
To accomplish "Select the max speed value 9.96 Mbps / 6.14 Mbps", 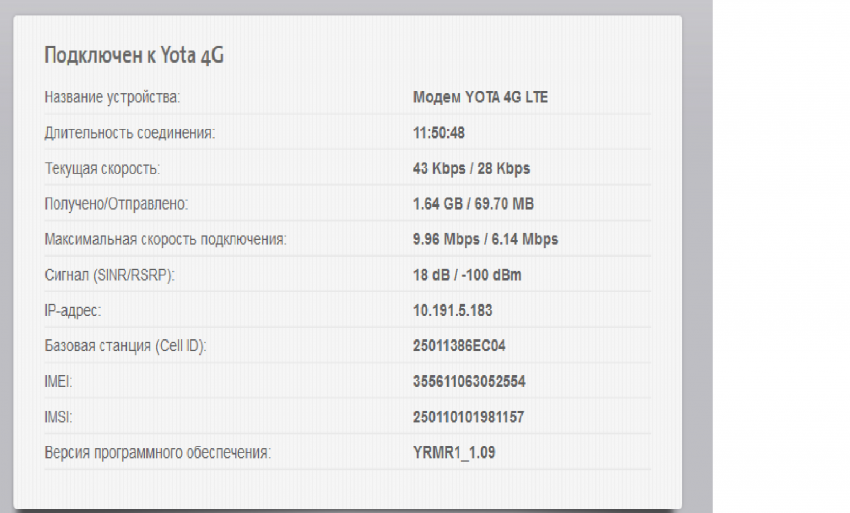I will (485, 239).
